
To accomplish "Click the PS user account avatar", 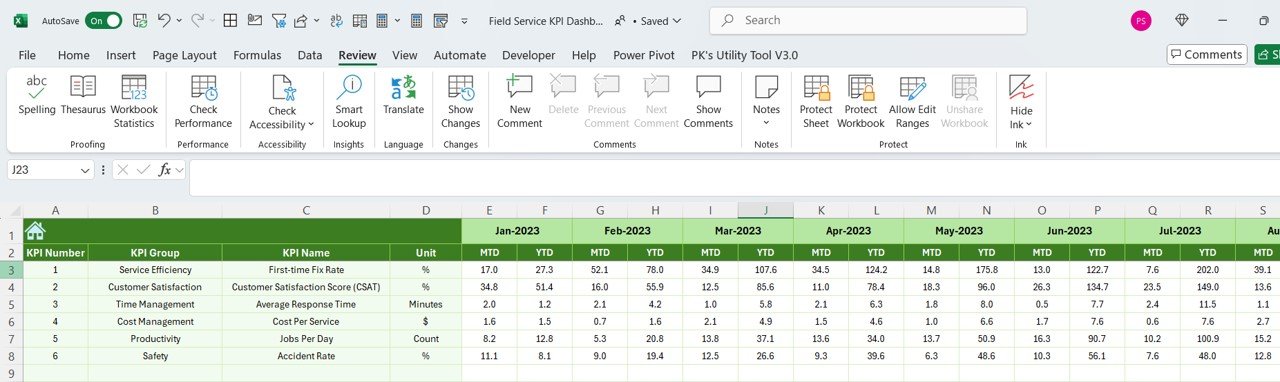I will [1140, 20].
